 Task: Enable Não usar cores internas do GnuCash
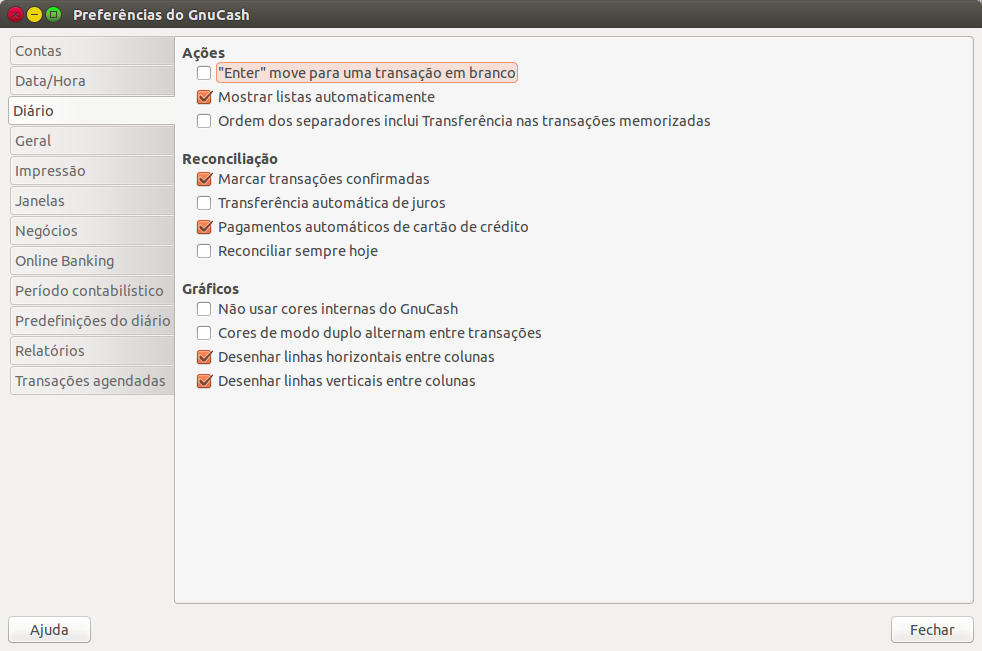click(204, 309)
